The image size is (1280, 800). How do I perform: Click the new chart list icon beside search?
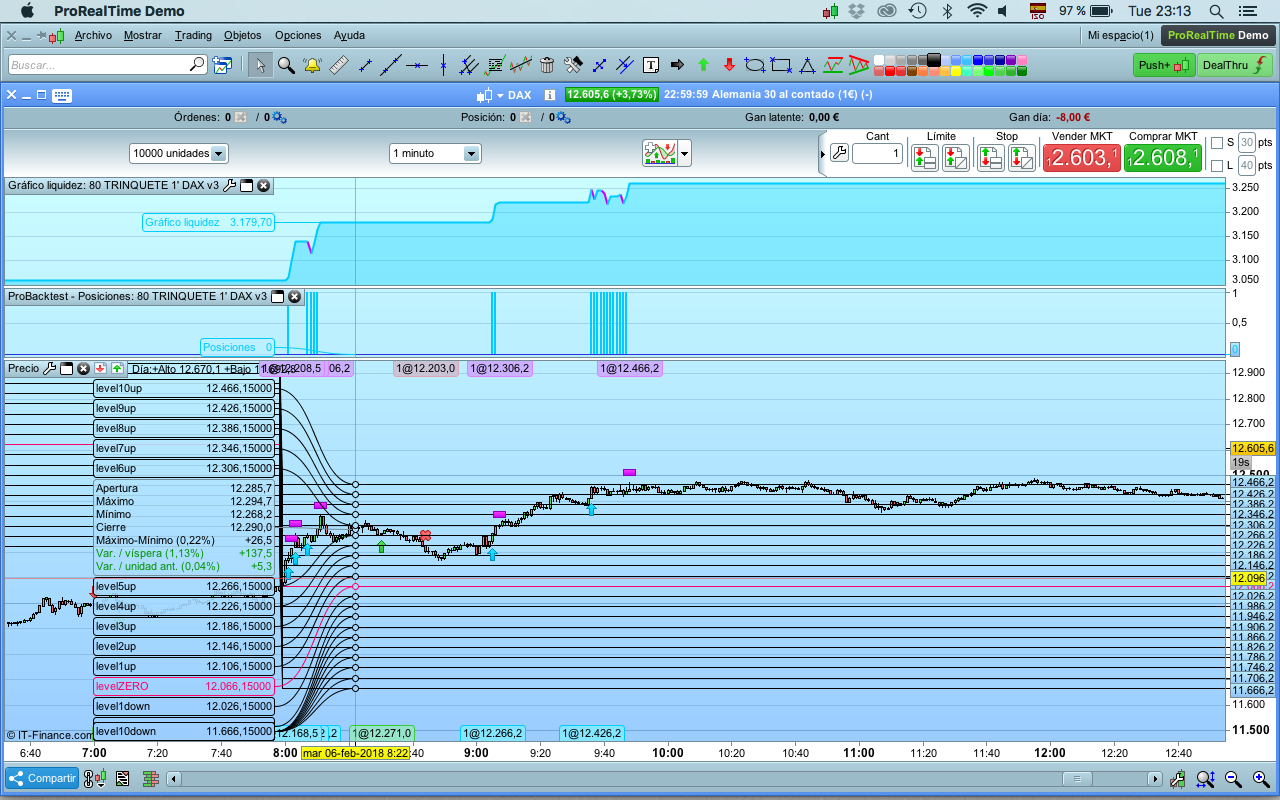pos(221,65)
